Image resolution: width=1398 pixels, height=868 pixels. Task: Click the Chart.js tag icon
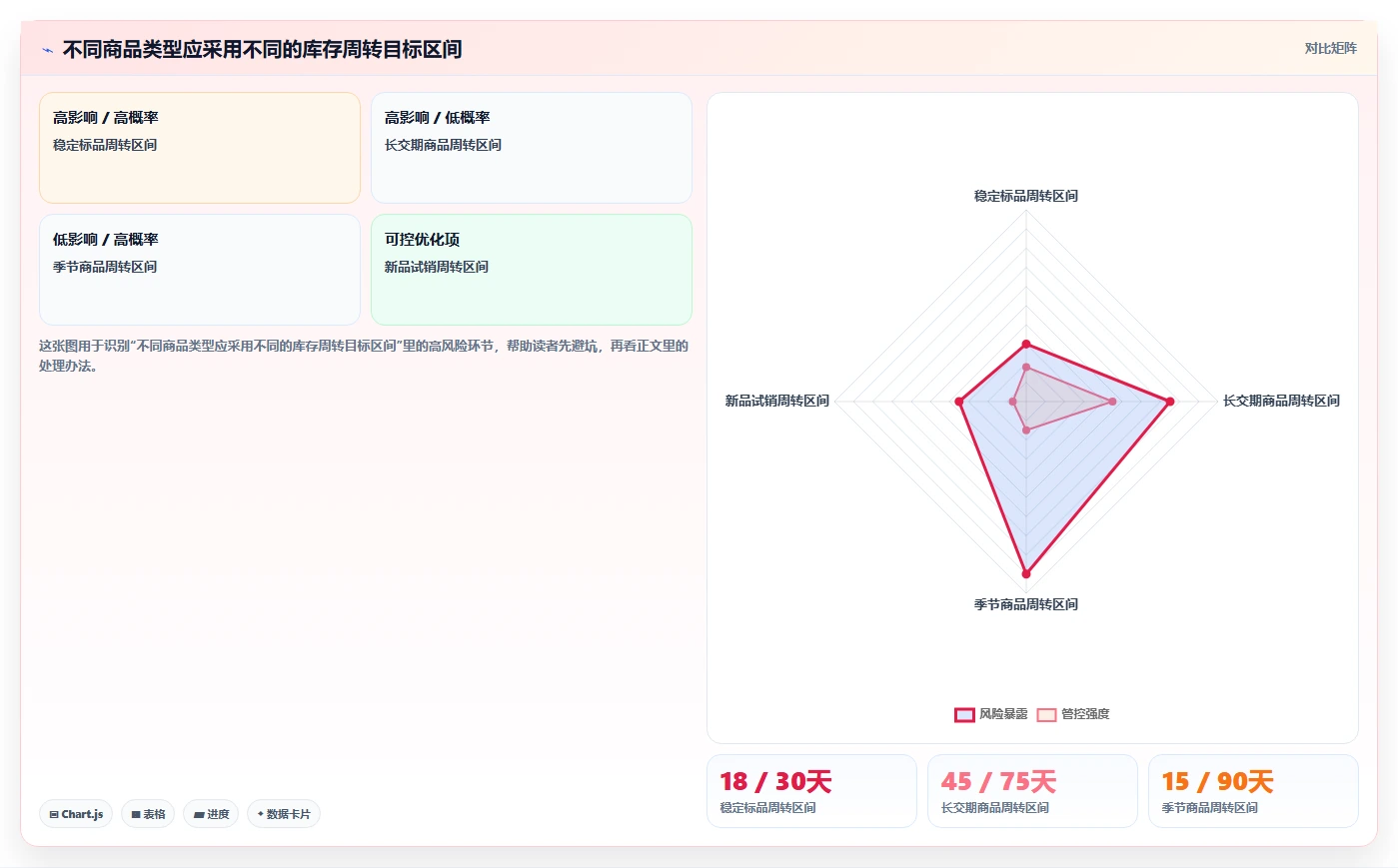(54, 814)
